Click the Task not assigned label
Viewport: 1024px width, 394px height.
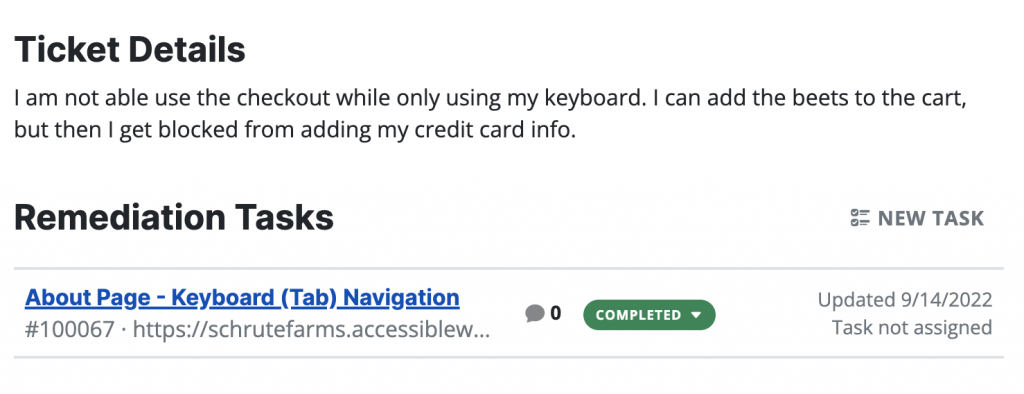(912, 327)
